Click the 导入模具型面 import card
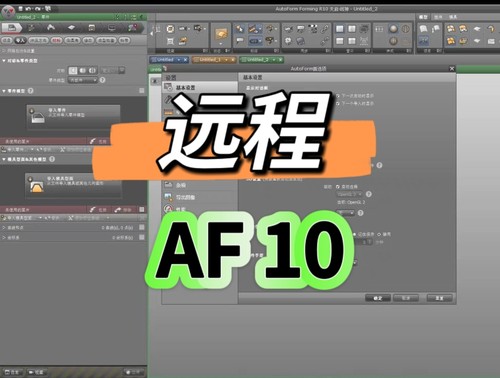500x378 pixels. (x=73, y=185)
